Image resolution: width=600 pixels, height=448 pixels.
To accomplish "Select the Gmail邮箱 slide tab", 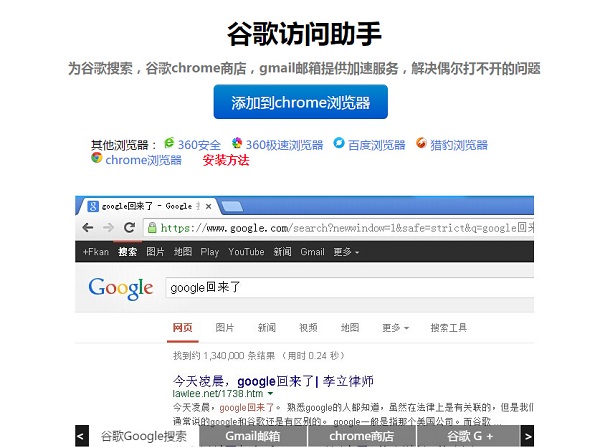I will pyautogui.click(x=253, y=436).
